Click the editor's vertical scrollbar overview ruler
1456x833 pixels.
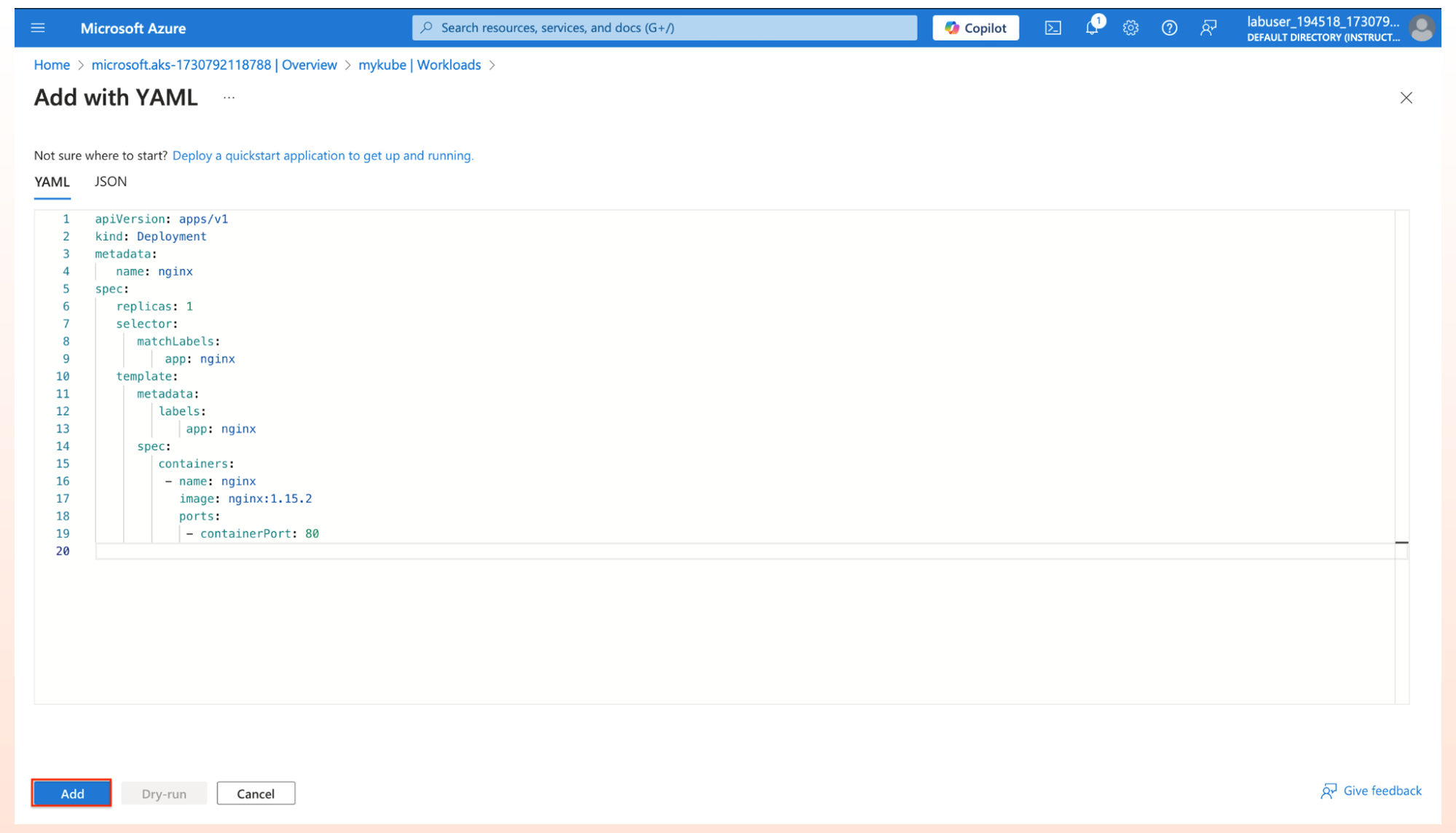(1401, 457)
